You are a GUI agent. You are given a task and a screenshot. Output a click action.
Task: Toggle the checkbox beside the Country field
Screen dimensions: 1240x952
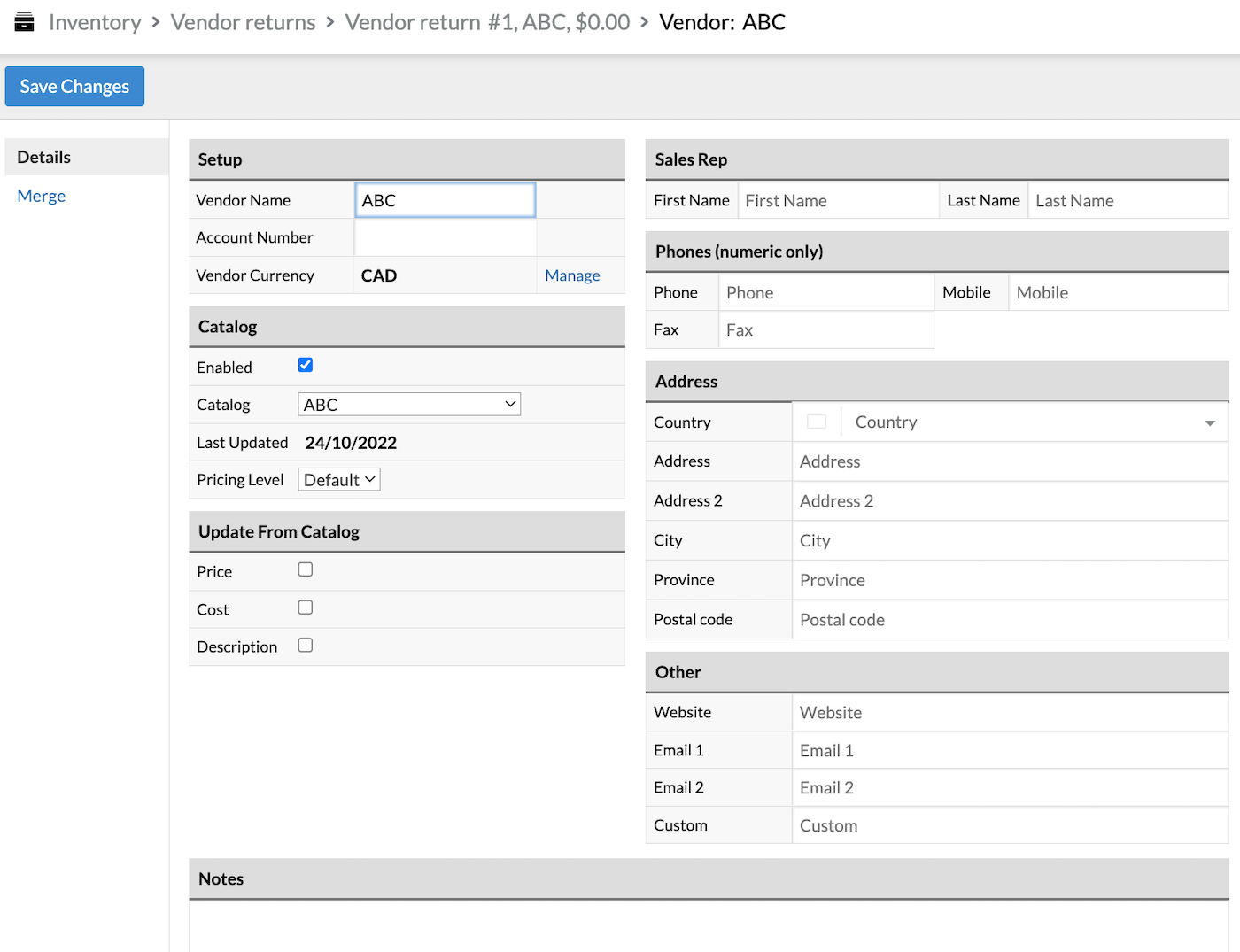[816, 421]
